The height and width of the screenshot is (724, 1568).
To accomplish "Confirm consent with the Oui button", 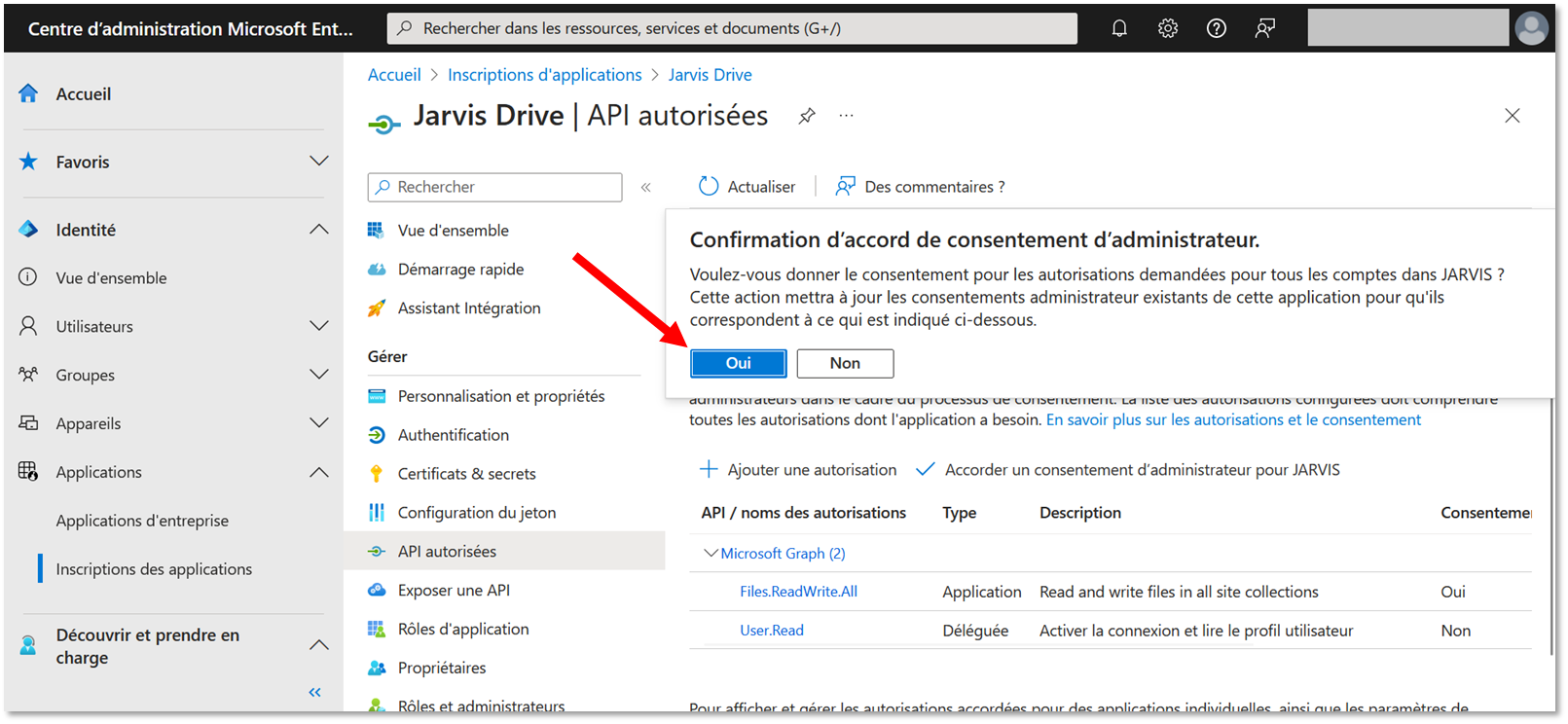I will [x=738, y=363].
